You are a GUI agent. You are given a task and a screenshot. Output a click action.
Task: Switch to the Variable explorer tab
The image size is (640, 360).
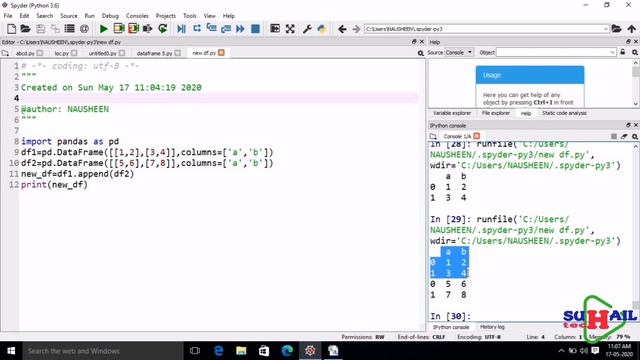coord(452,113)
